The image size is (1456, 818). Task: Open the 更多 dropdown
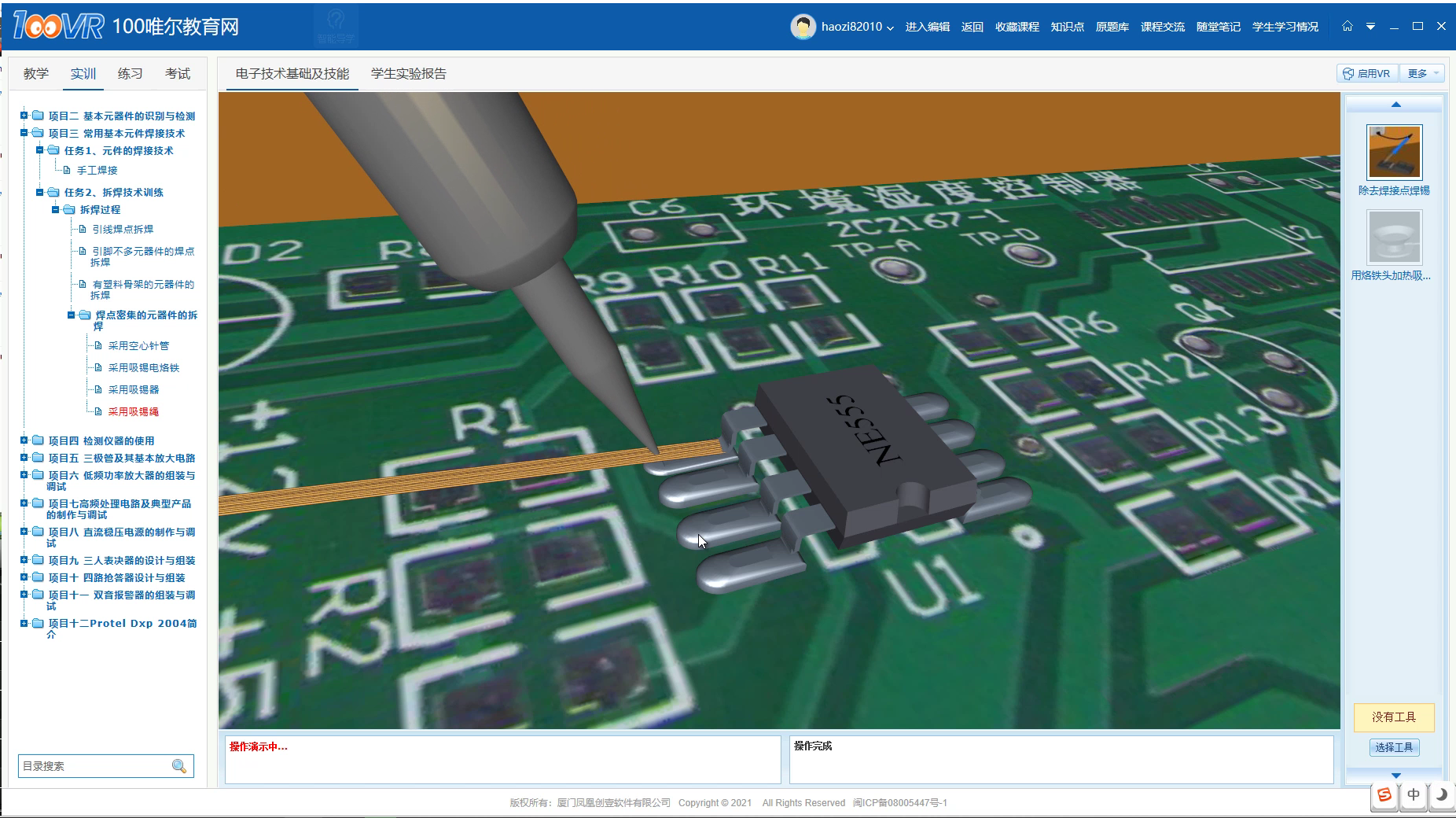pos(1424,73)
